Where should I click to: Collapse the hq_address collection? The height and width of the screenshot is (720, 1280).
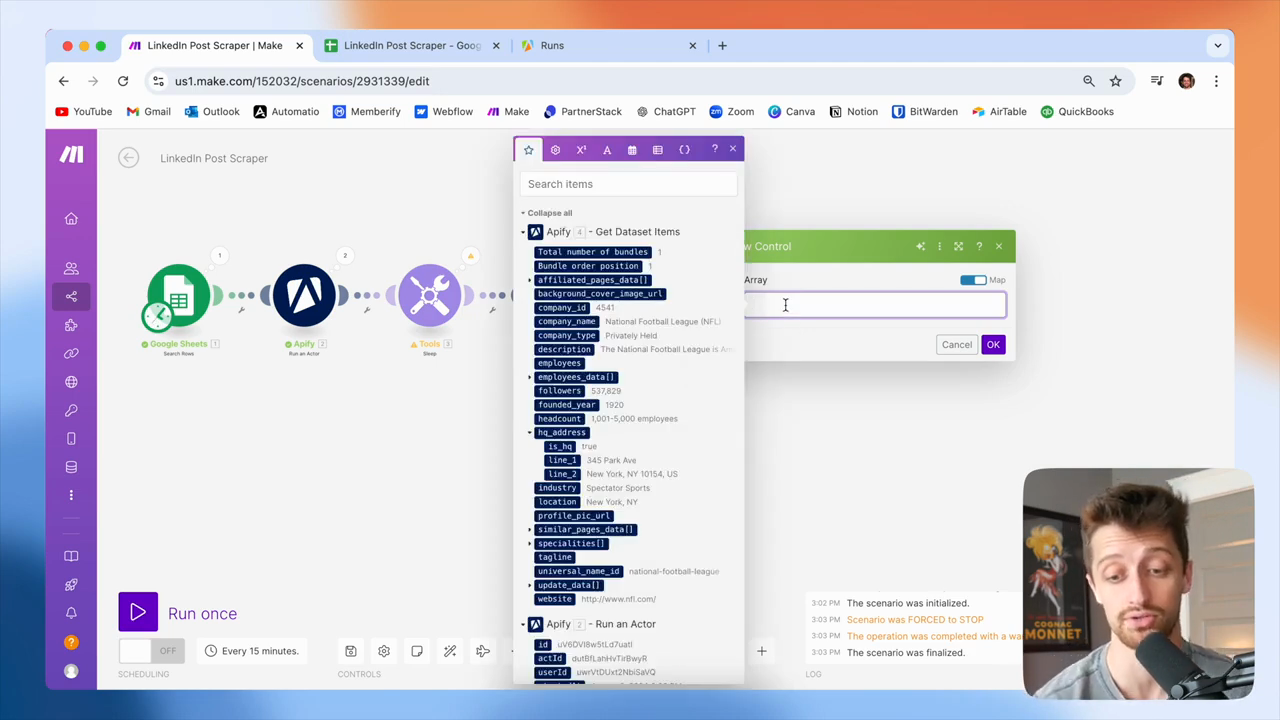(530, 433)
